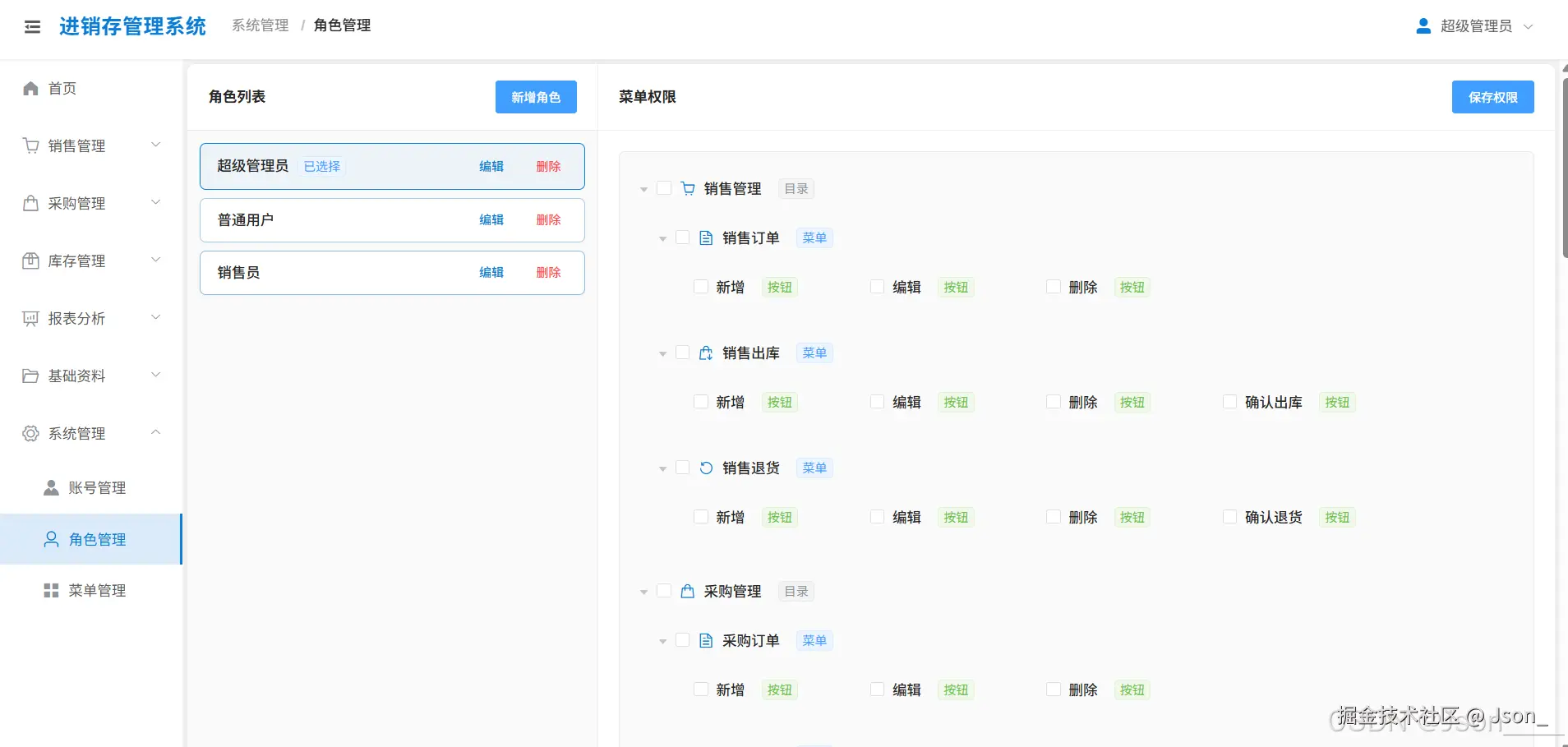
Task: Collapse the 销售管理 tree node arrow
Action: [644, 190]
